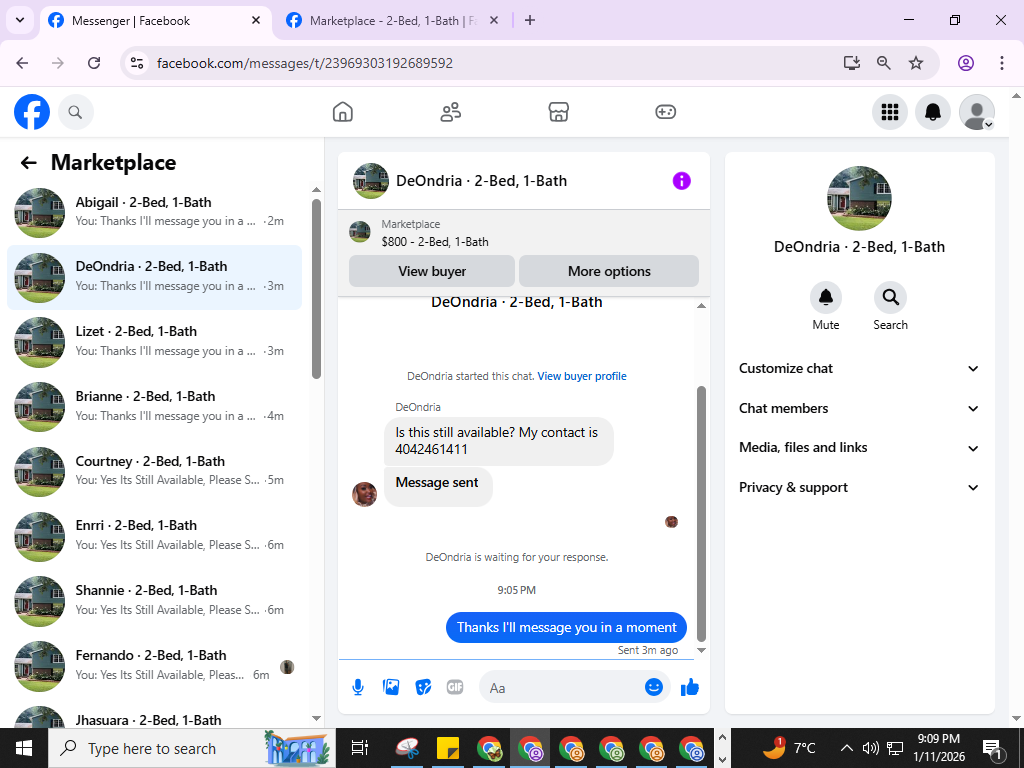Click the address bar URL
The height and width of the screenshot is (768, 1024).
click(305, 63)
